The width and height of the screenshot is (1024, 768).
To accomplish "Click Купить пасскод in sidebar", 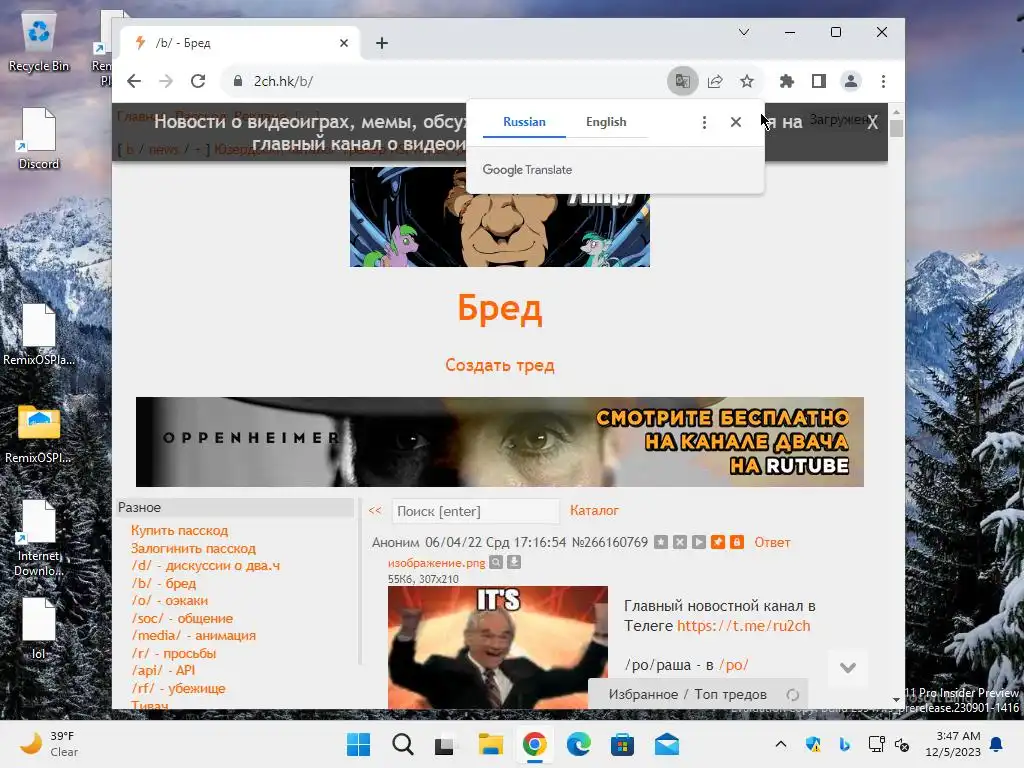I will (179, 530).
